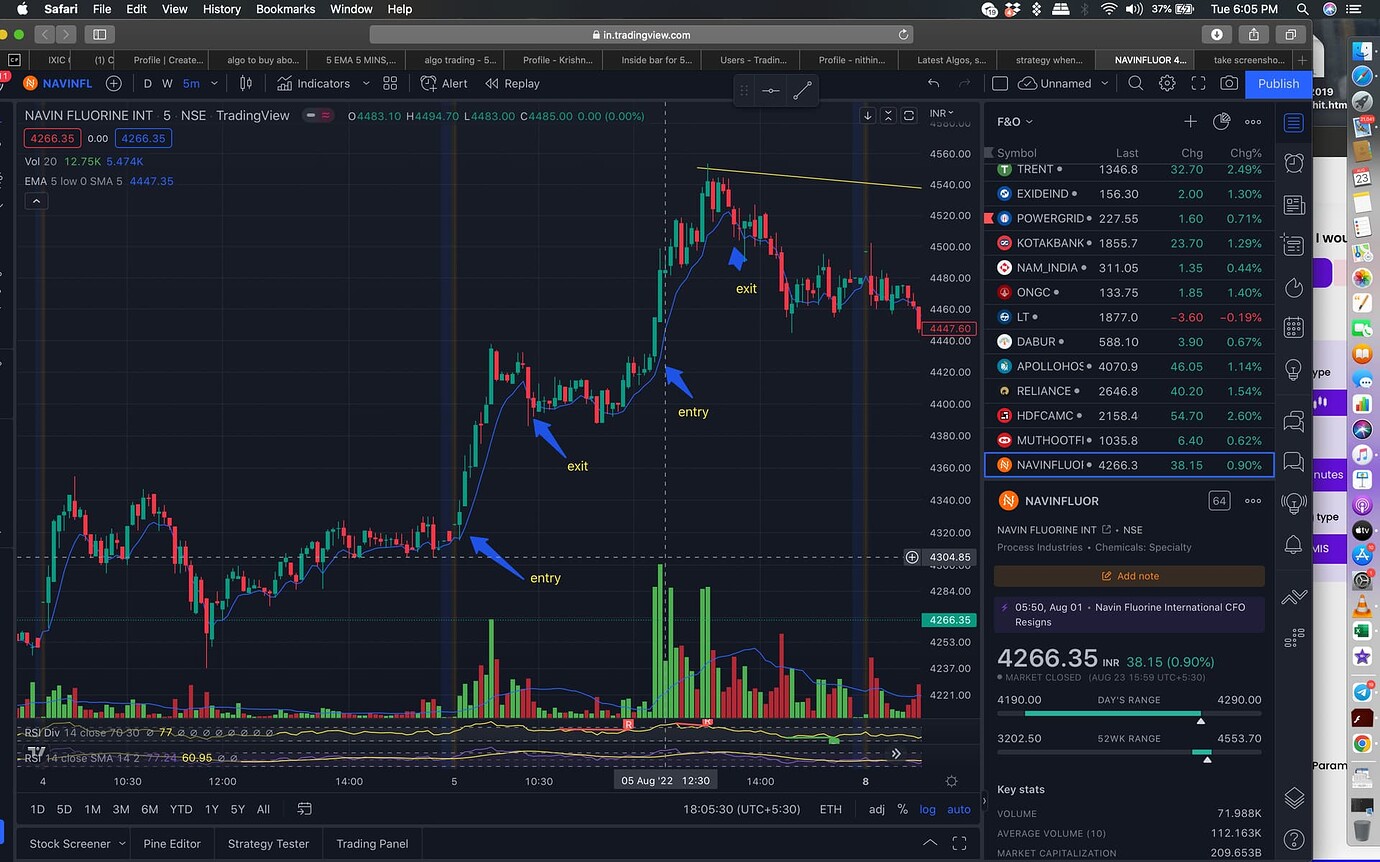This screenshot has height=862, width=1380.
Task: Switch to Daily interval D
Action: coord(148,84)
